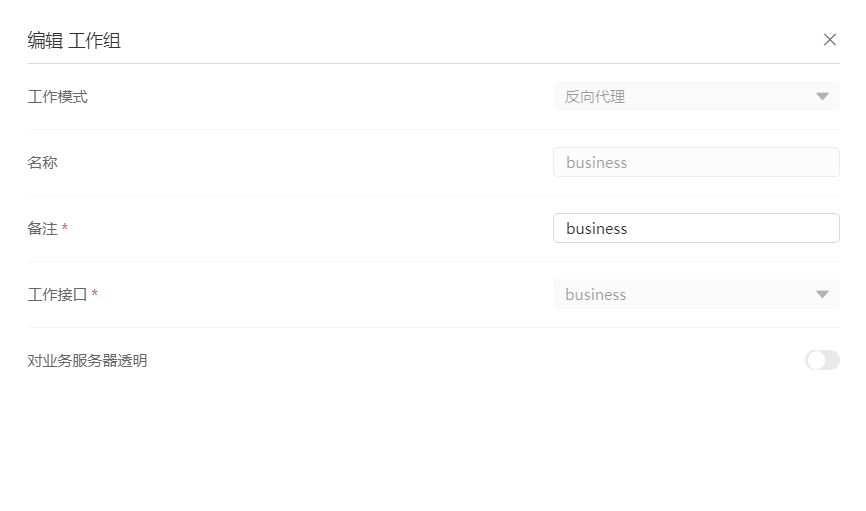Click the 工作接口 label text
866x511 pixels.
point(58,295)
